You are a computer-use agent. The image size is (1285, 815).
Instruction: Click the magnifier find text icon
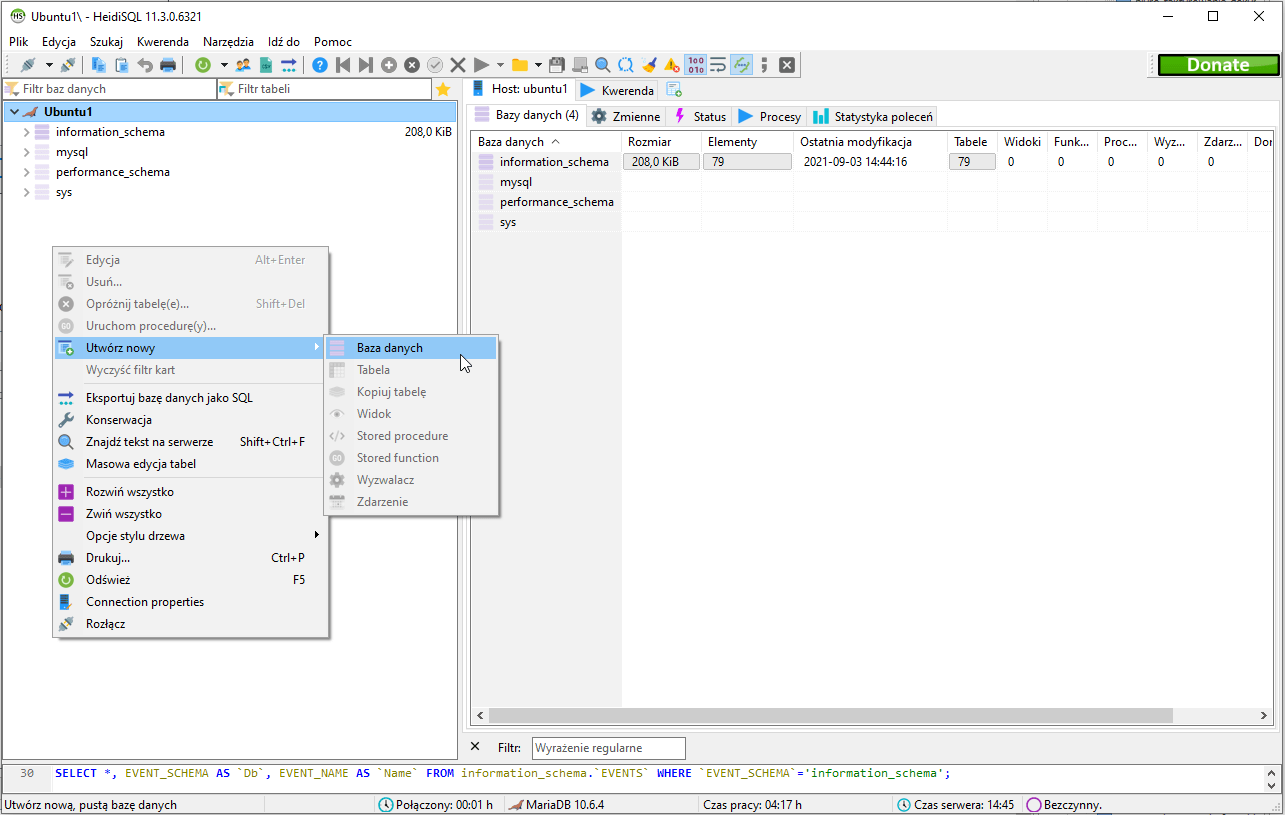coord(603,65)
